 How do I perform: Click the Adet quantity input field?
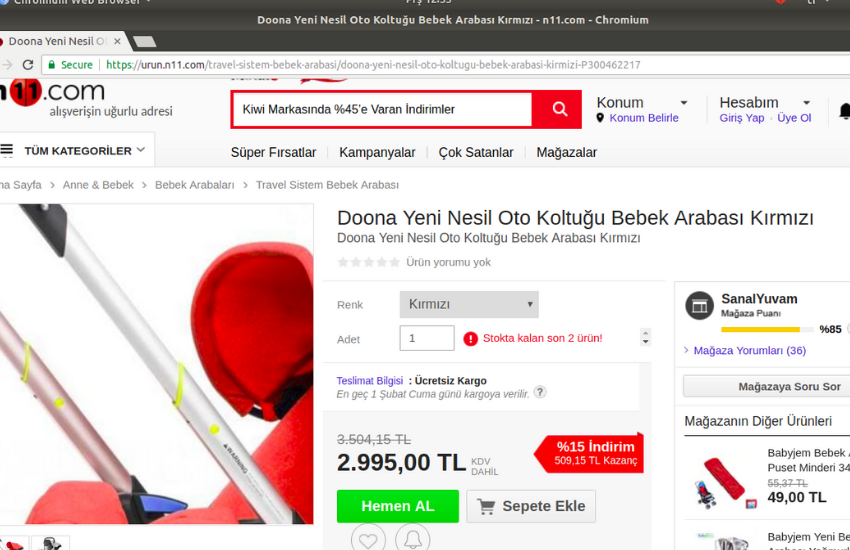click(426, 338)
